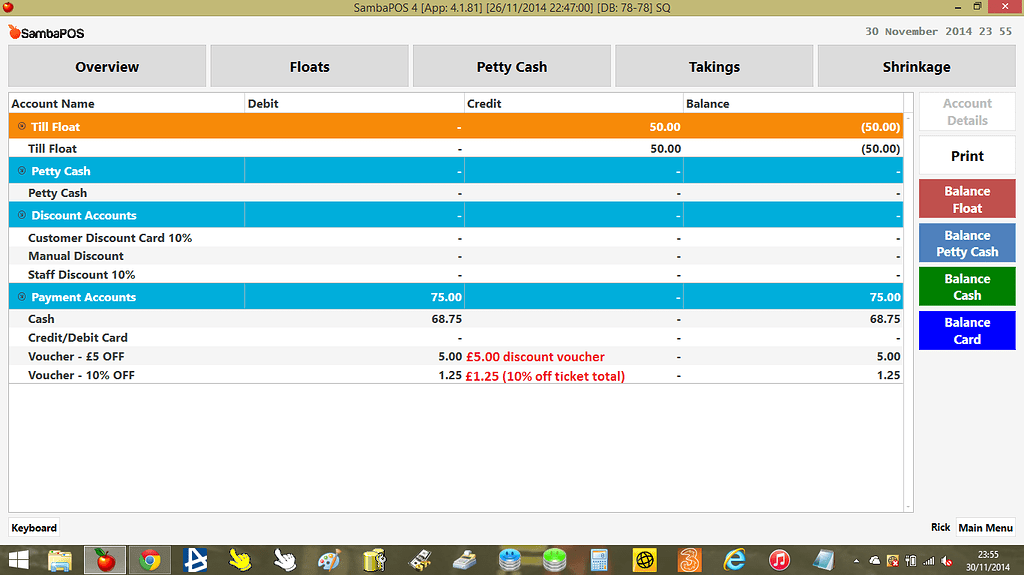Open Google Chrome from the taskbar
1024x575 pixels.
click(150, 560)
